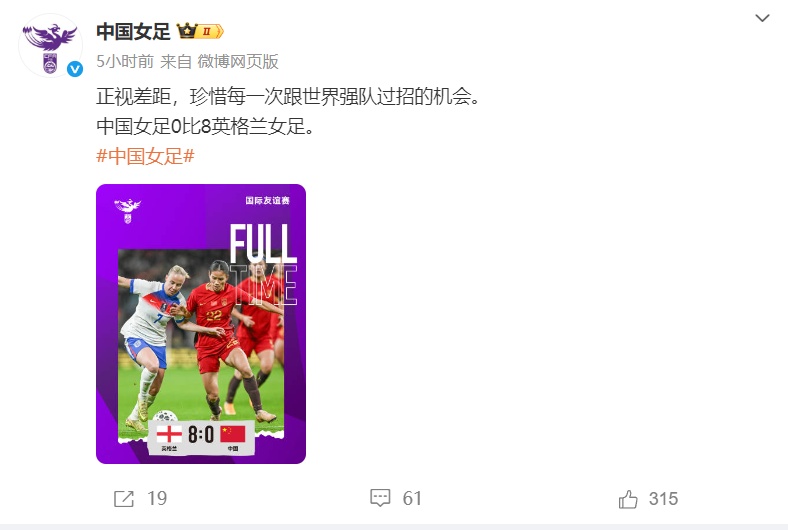View the full-time match poster image

(x=201, y=324)
